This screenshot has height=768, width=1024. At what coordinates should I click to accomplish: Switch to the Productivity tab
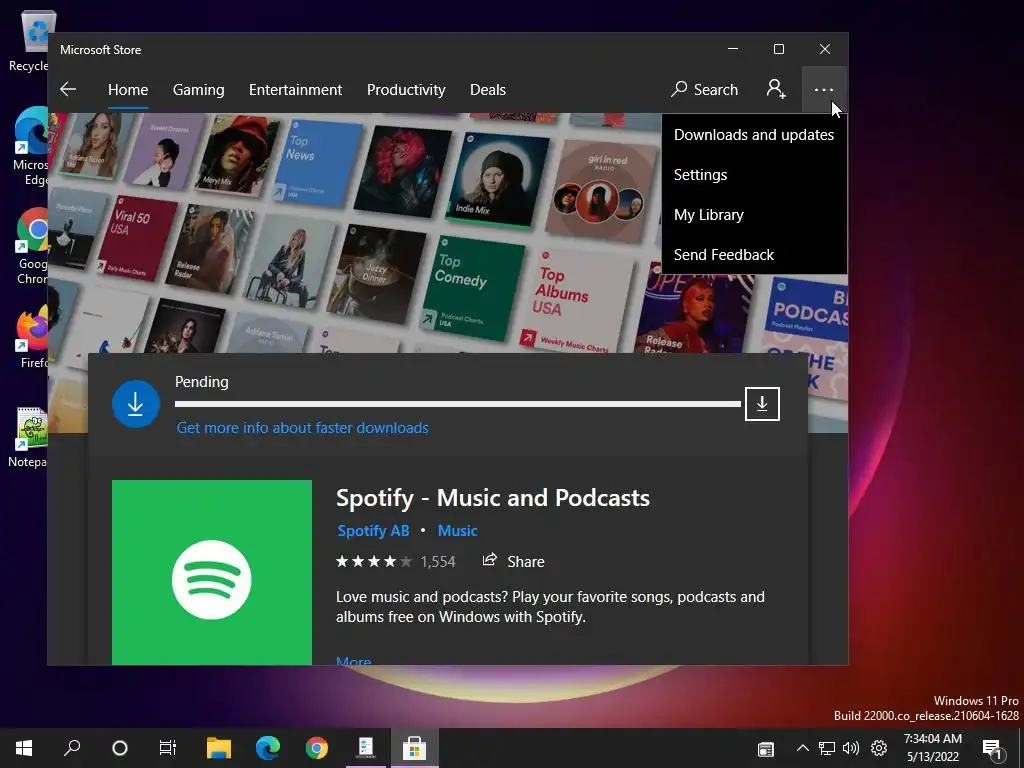click(406, 89)
